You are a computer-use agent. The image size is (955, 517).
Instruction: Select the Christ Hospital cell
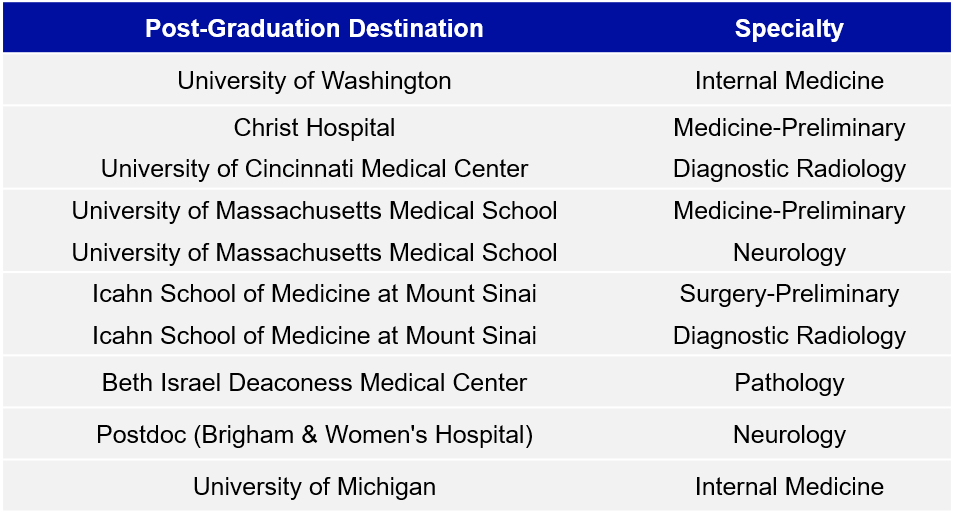[314, 128]
